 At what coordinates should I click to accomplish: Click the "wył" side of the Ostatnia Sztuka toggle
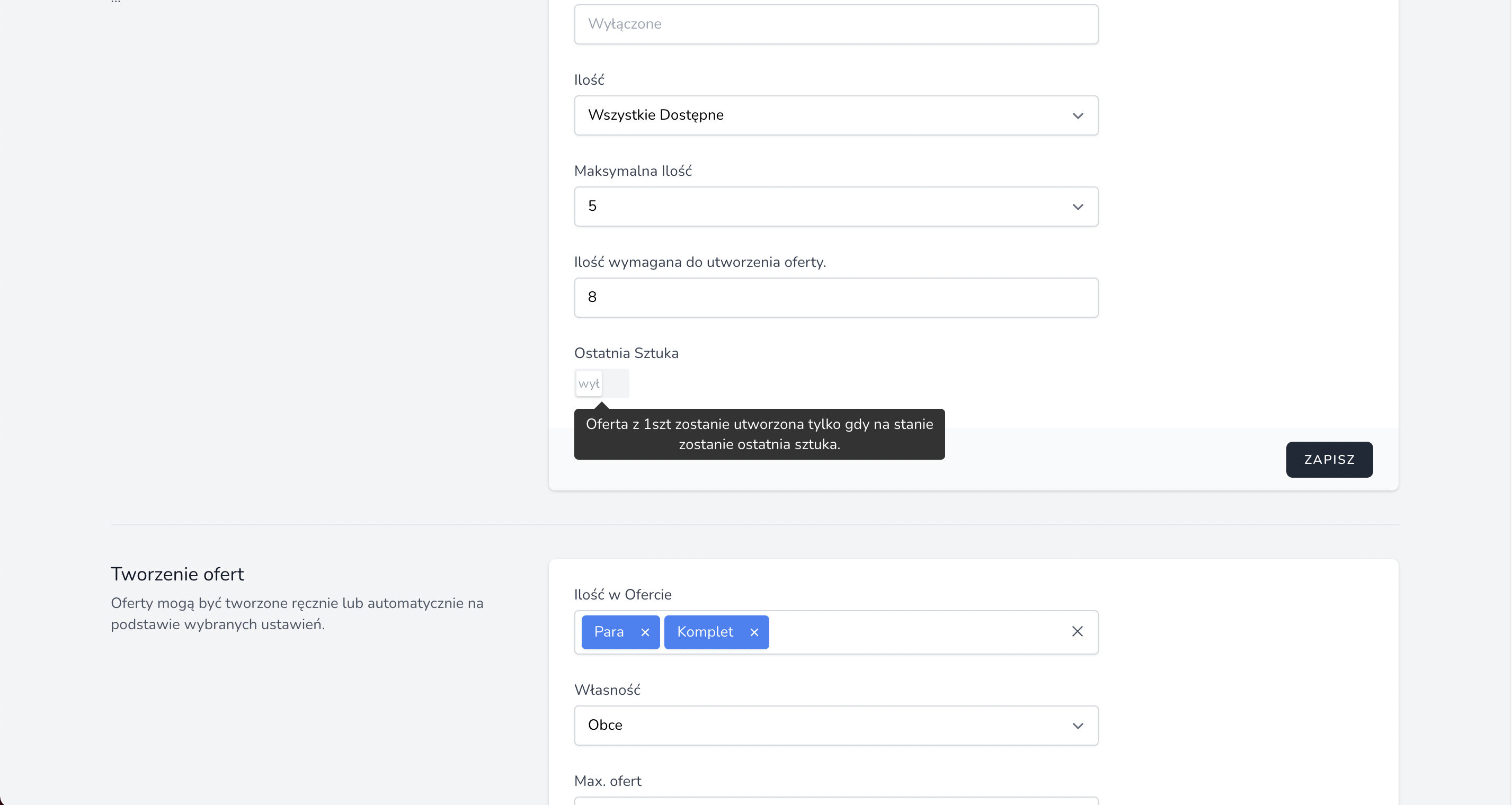click(588, 383)
